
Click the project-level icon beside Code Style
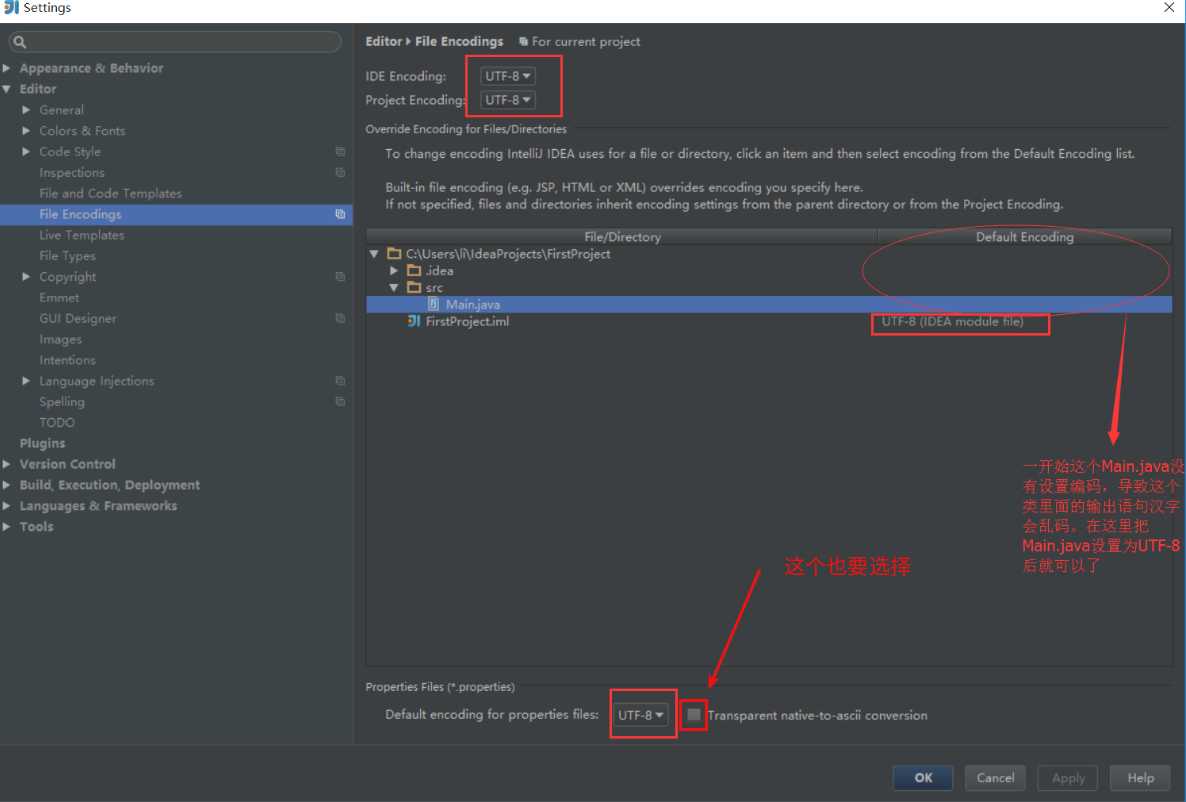340,151
